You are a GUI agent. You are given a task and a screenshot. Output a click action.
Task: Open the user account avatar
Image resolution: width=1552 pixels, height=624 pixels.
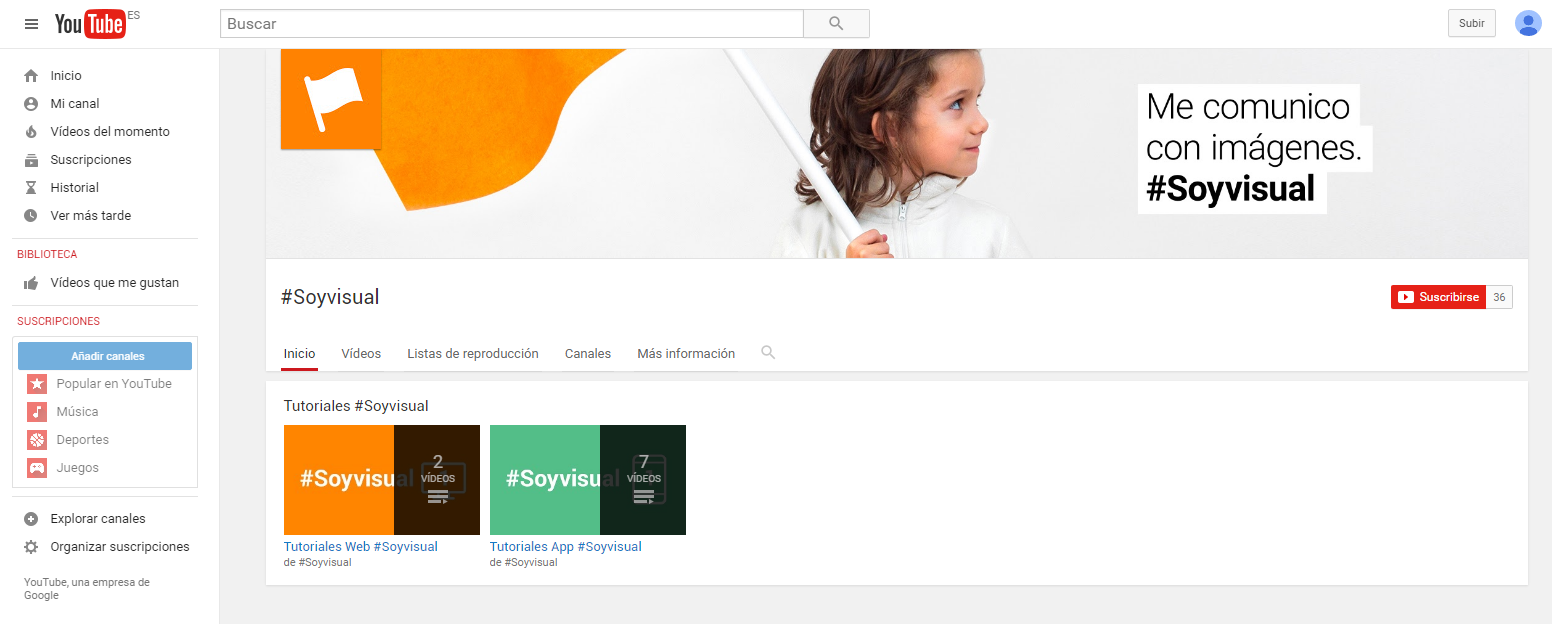tap(1528, 23)
